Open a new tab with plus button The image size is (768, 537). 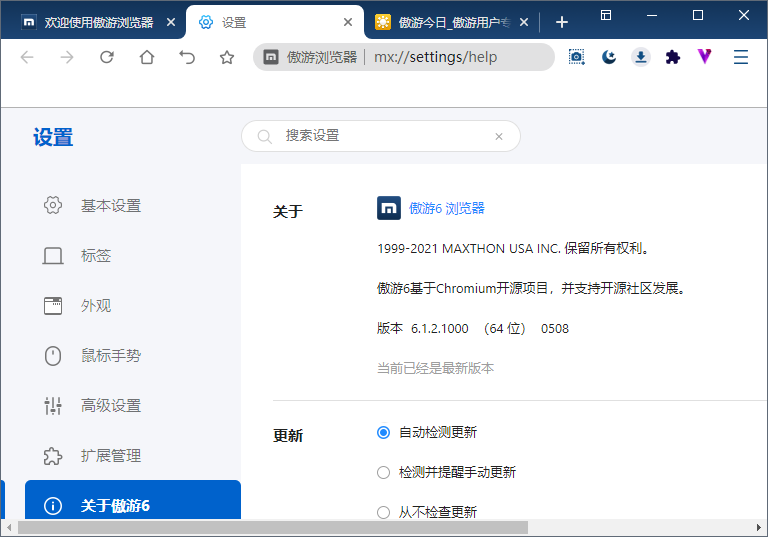pyautogui.click(x=562, y=22)
